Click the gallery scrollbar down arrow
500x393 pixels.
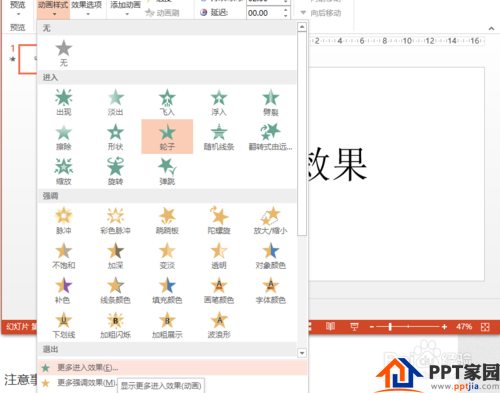[302, 353]
